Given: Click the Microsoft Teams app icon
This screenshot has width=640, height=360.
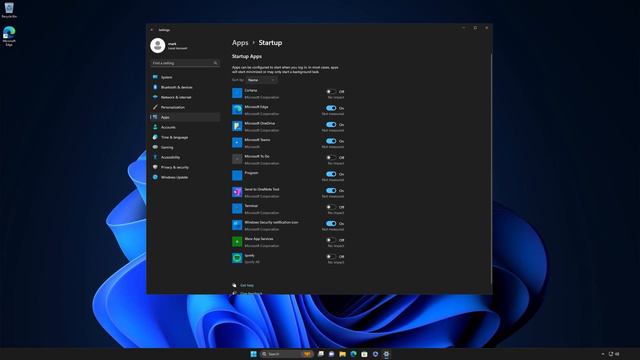Looking at the screenshot, I should click(237, 142).
